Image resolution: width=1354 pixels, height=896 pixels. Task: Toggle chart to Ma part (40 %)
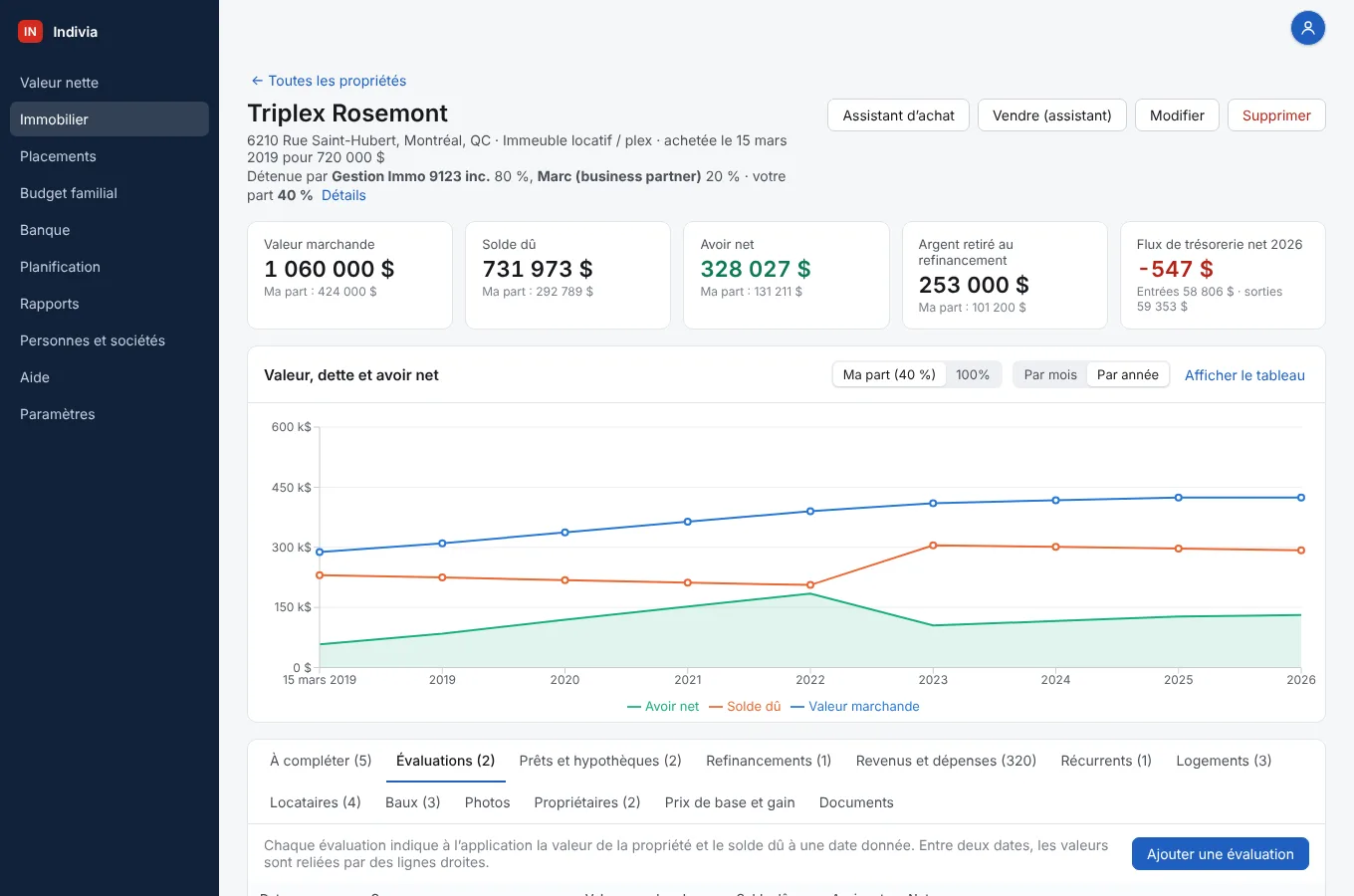(889, 375)
